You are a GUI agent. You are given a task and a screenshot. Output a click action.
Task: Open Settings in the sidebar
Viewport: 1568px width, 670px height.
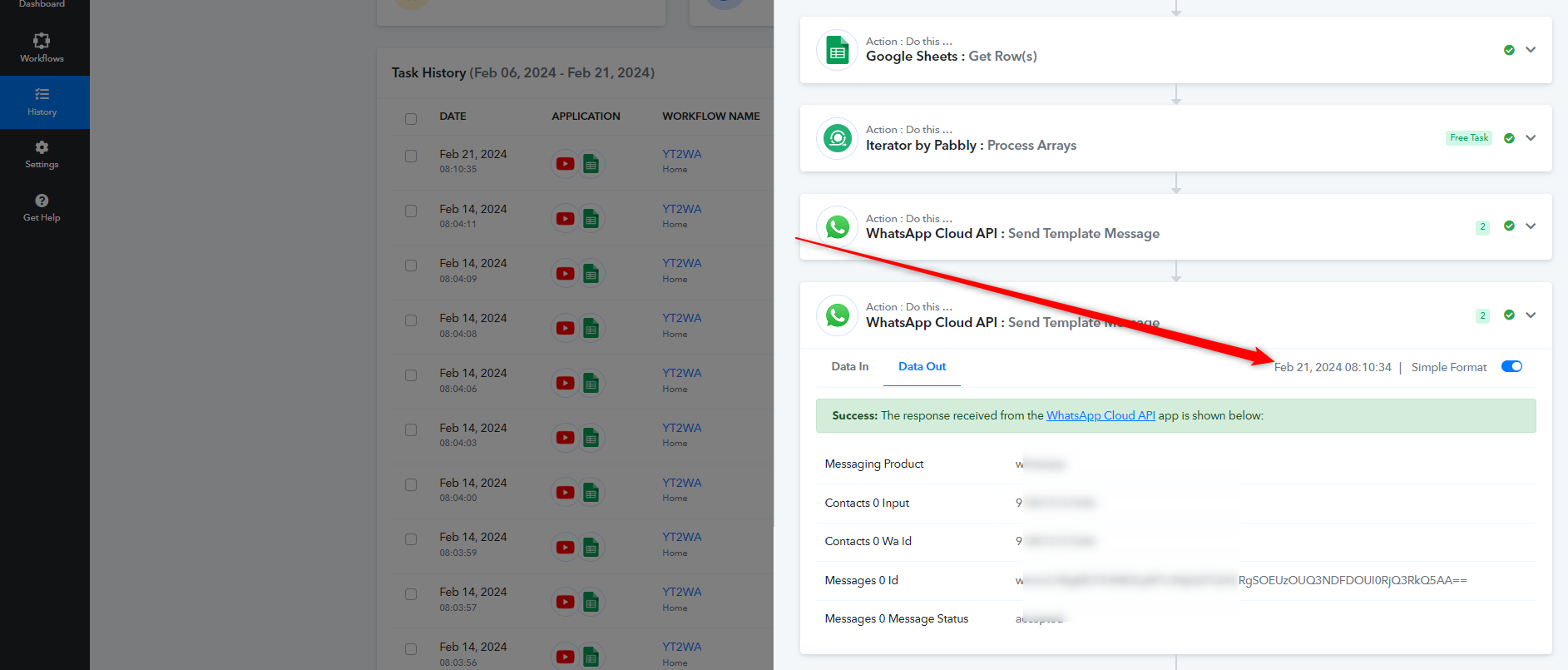pyautogui.click(x=42, y=154)
